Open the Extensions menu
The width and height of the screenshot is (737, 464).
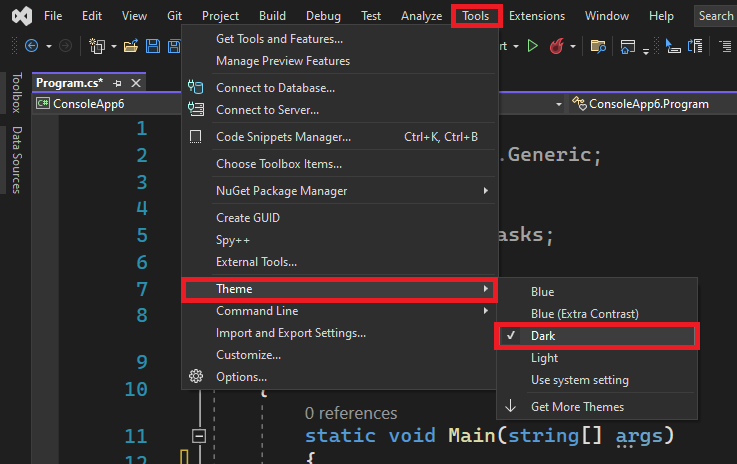coord(537,16)
